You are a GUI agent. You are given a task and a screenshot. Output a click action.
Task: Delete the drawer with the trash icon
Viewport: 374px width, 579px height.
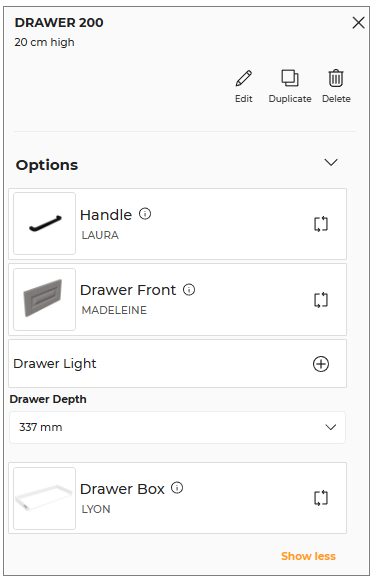tap(336, 78)
